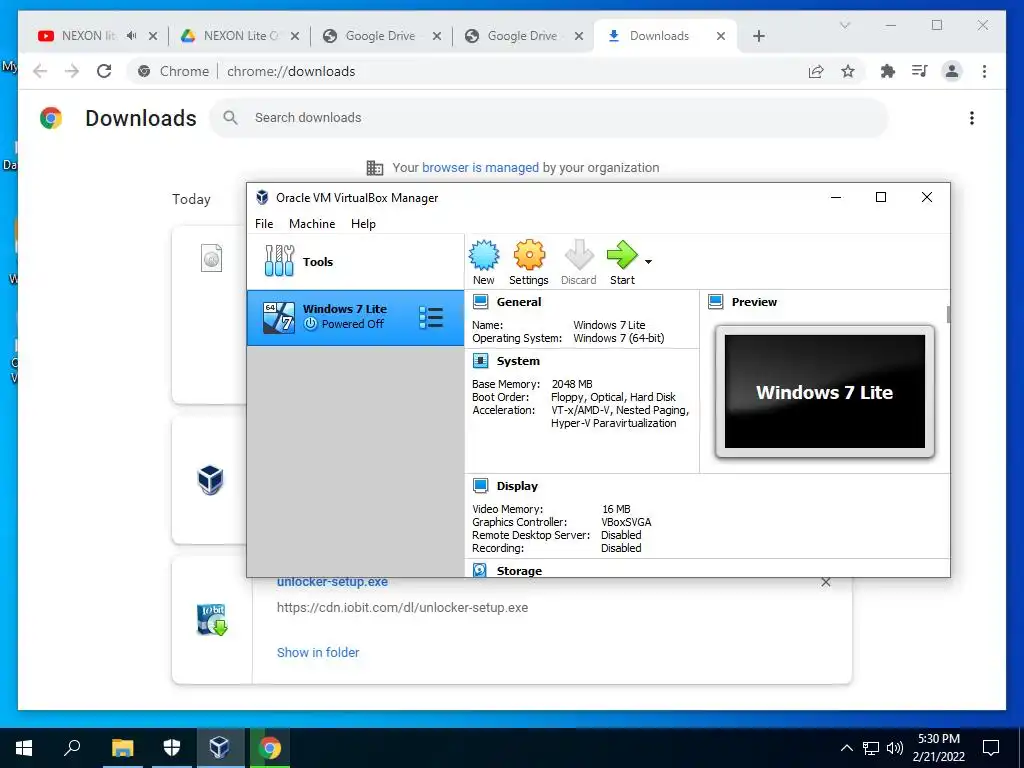Open the Start button dropdown arrow
The image size is (1024, 768).
pyautogui.click(x=648, y=262)
